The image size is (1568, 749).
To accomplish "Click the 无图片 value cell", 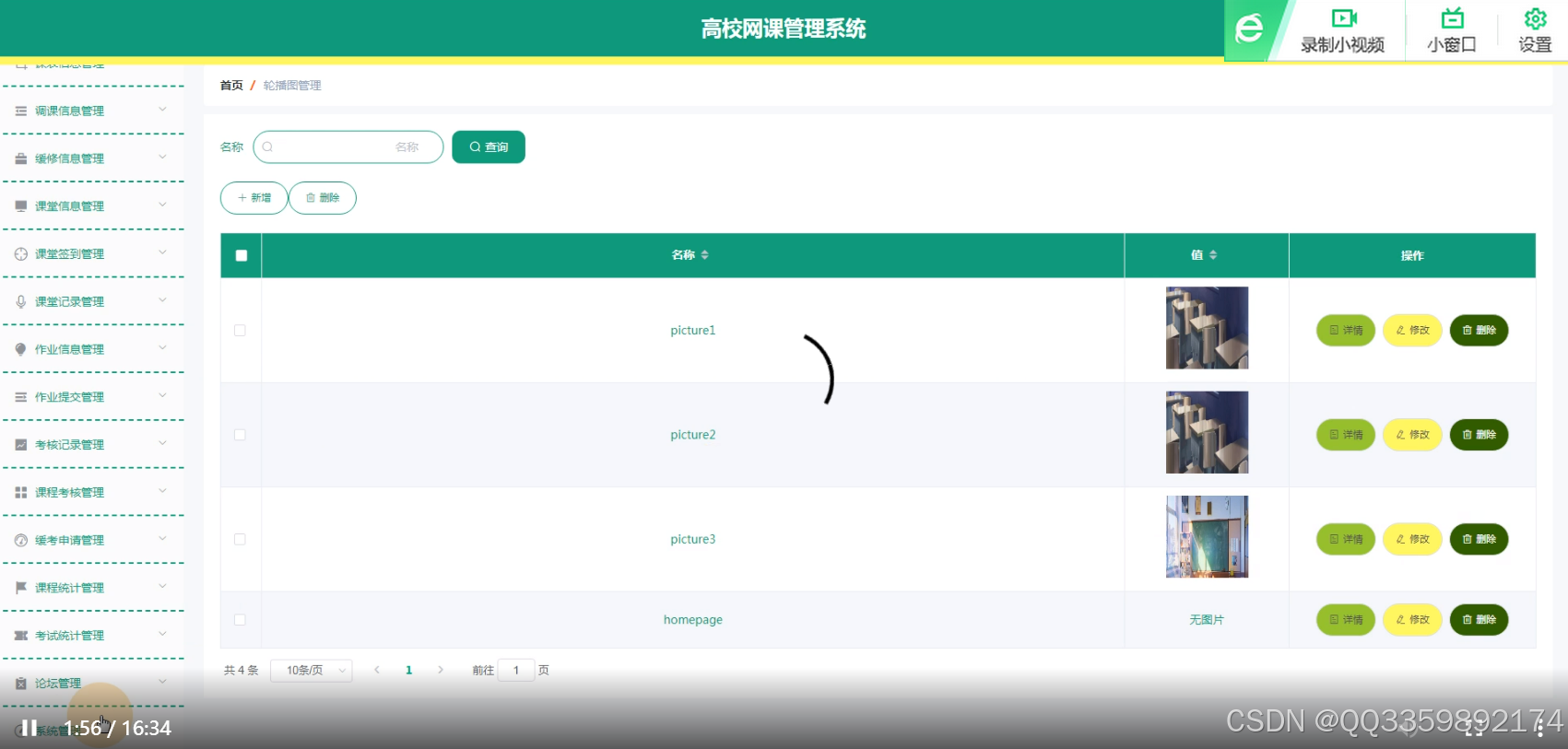I will [x=1207, y=620].
